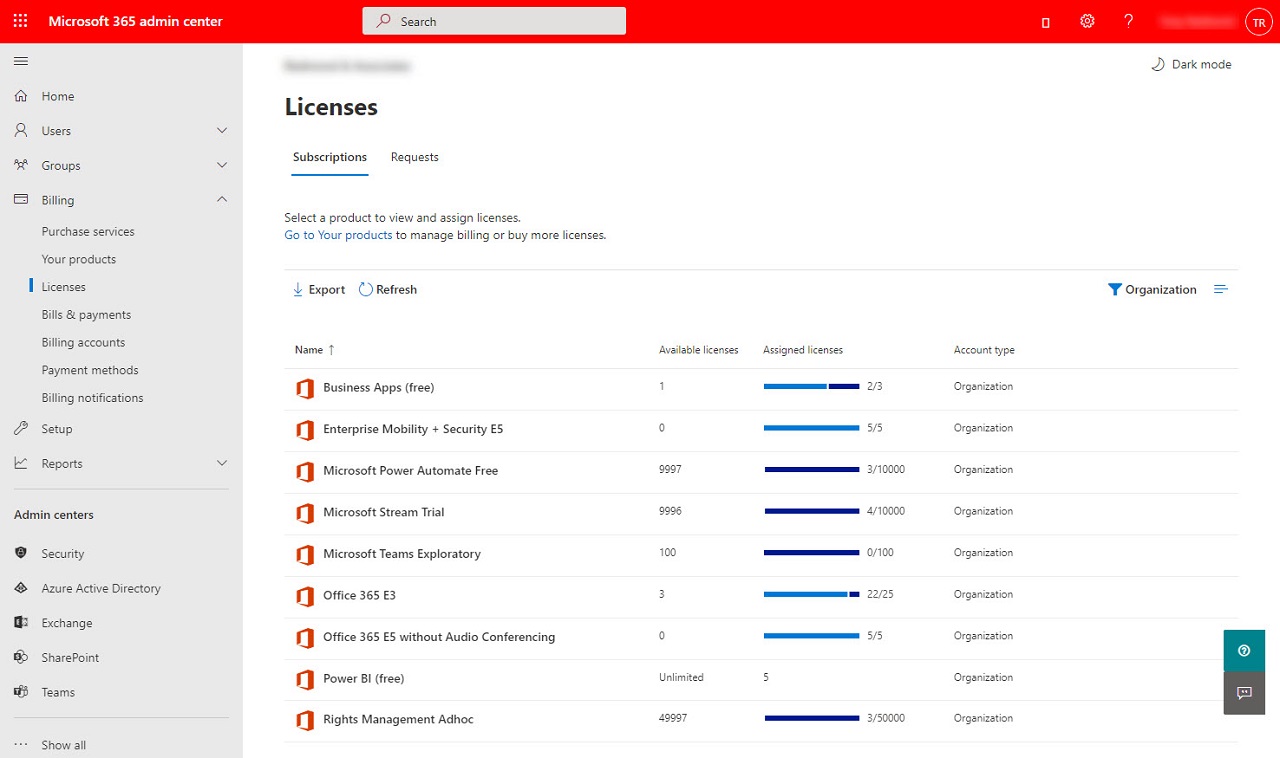Click the 9997 available licenses value
Image resolution: width=1280 pixels, height=758 pixels.
pyautogui.click(x=670, y=469)
